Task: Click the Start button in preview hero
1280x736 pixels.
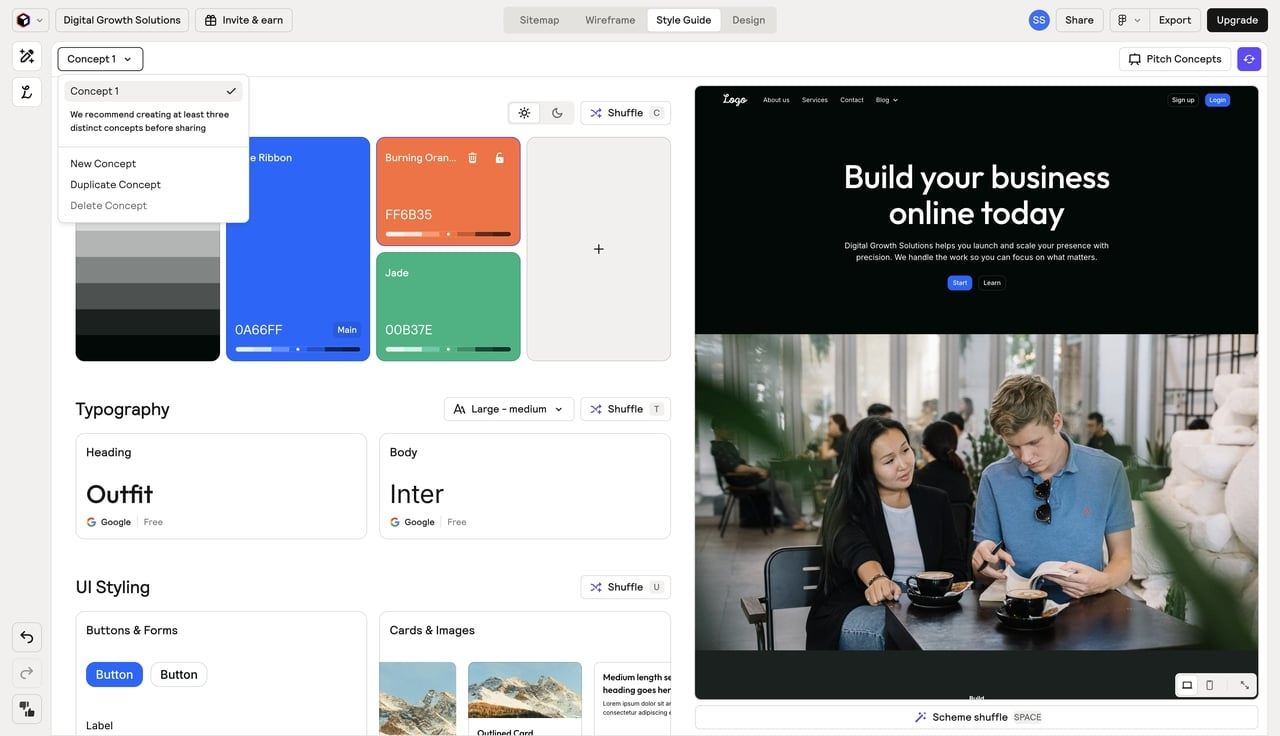Action: 960,283
